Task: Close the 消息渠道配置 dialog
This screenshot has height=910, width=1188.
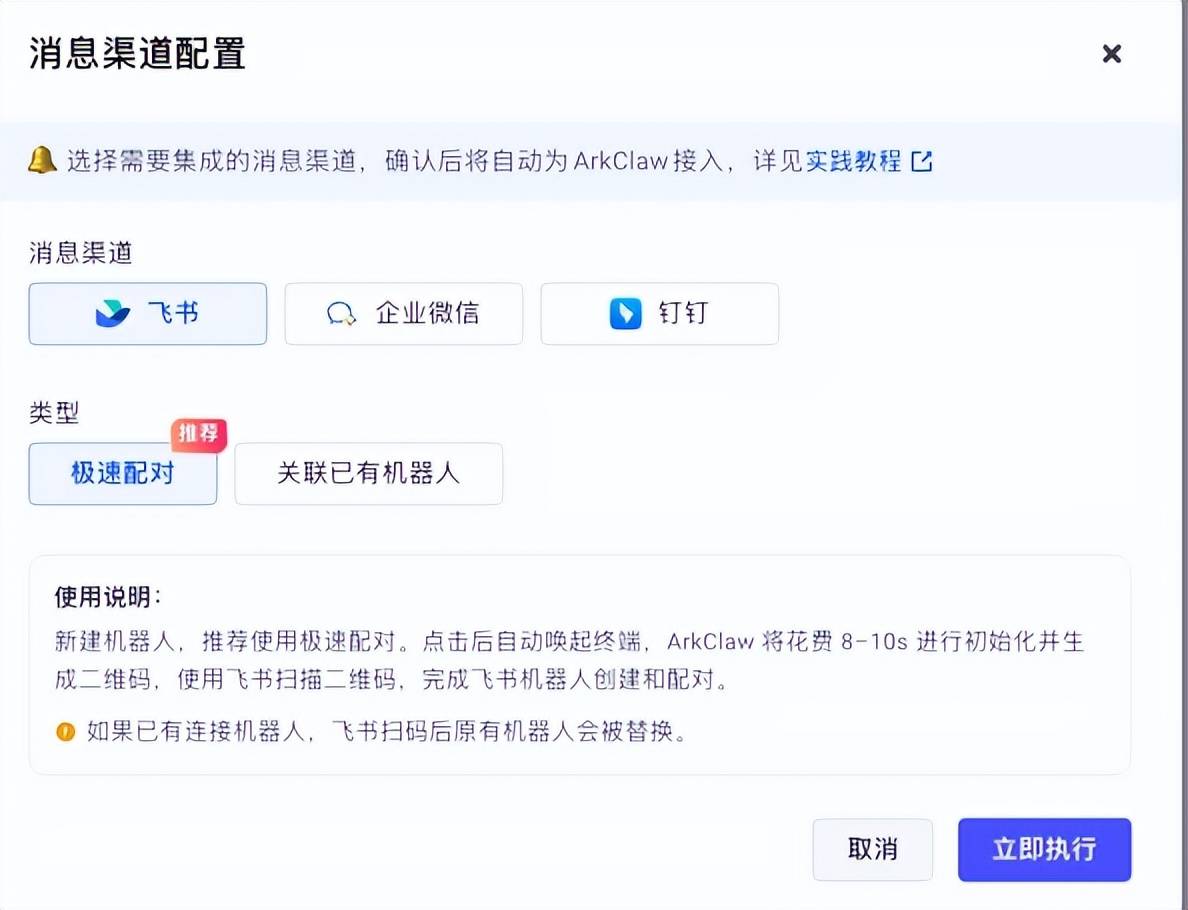Action: tap(1111, 54)
